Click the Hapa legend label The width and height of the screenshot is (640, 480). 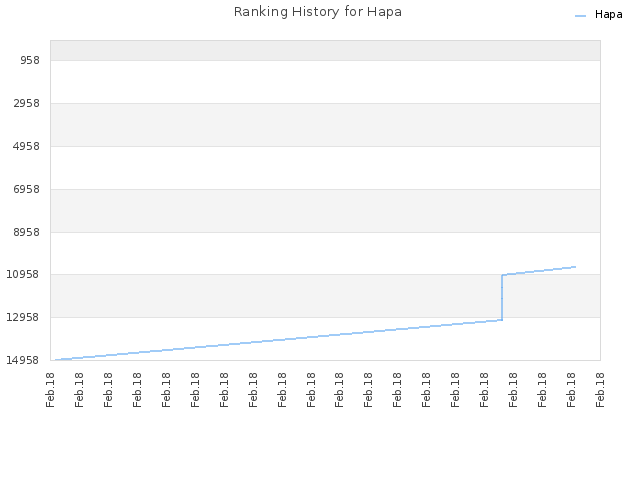(609, 15)
